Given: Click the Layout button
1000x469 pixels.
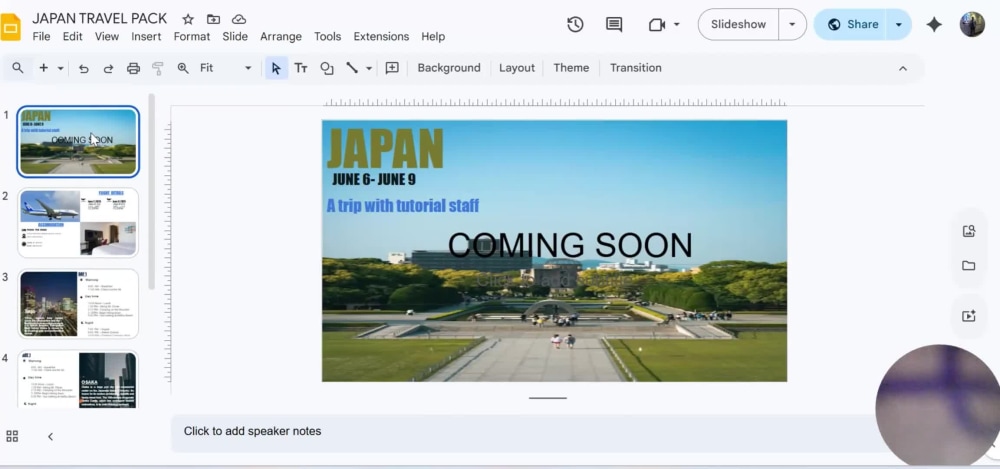Looking at the screenshot, I should (517, 68).
